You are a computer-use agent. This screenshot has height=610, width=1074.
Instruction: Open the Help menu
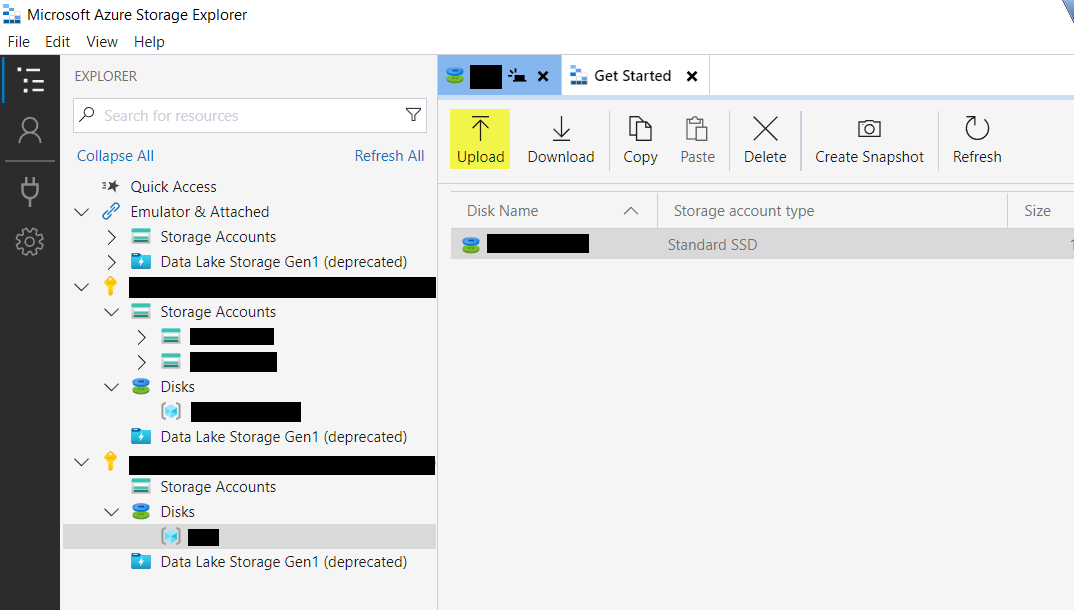[x=149, y=42]
